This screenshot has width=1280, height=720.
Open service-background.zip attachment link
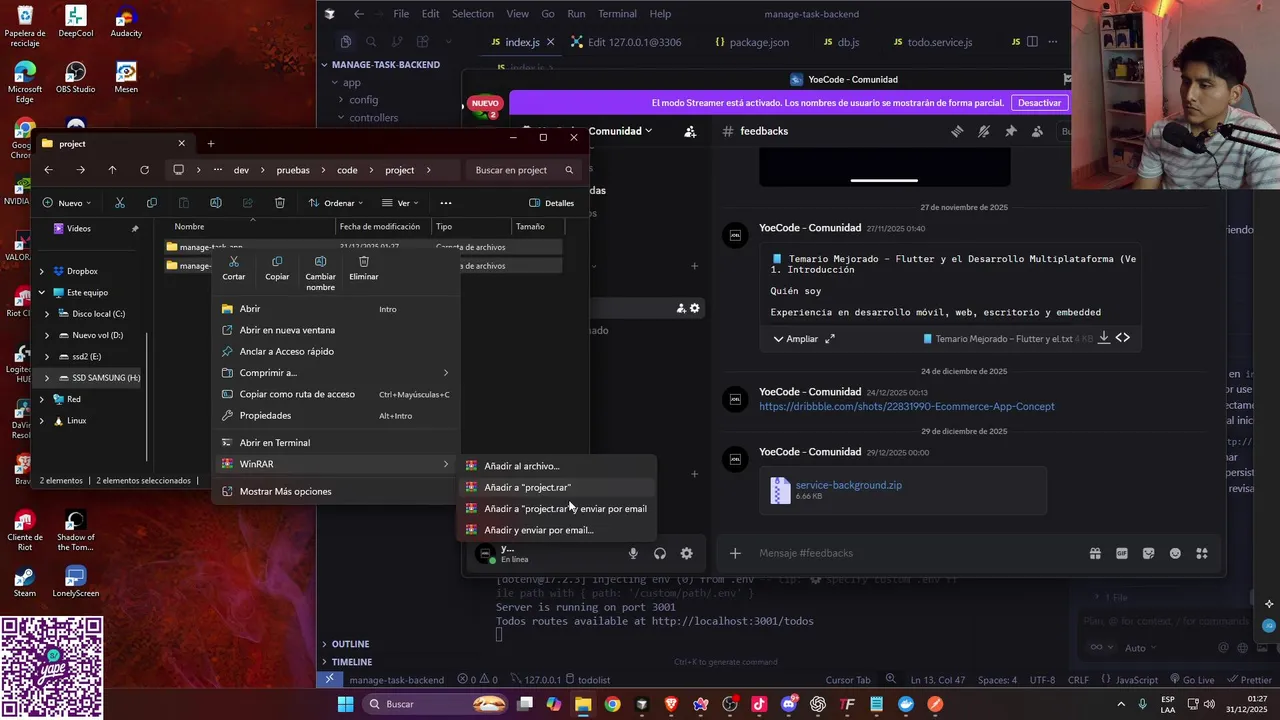click(x=848, y=485)
